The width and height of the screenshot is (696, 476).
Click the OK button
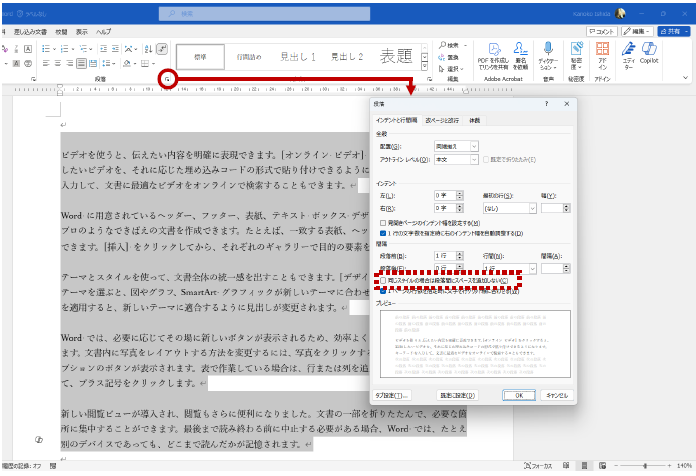[x=518, y=395]
